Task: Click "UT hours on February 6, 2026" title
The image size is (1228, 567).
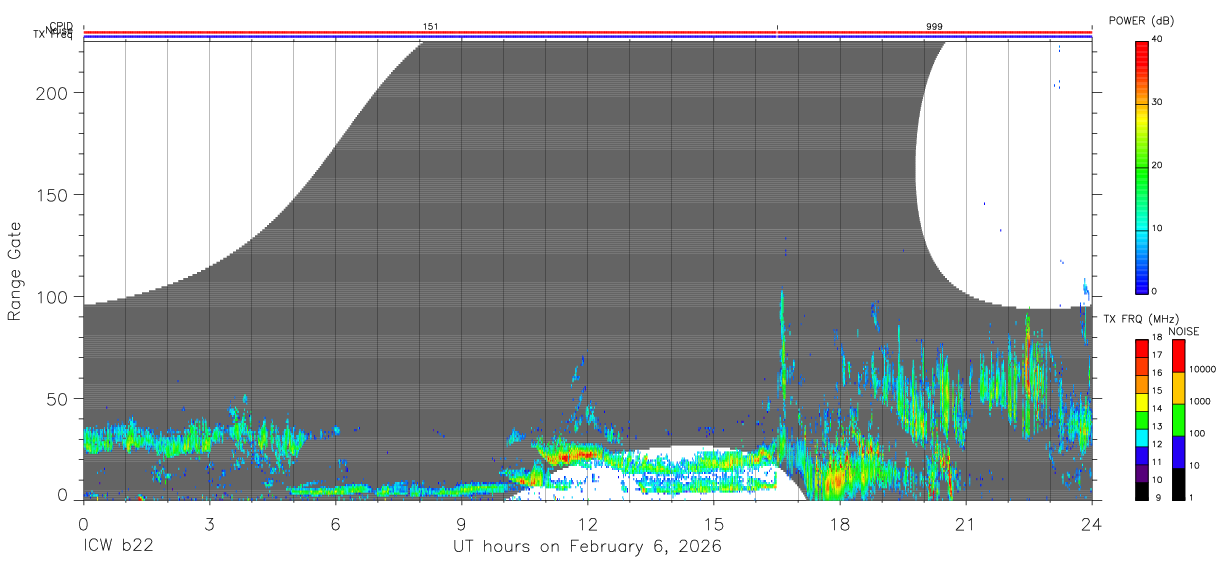Action: (x=587, y=547)
